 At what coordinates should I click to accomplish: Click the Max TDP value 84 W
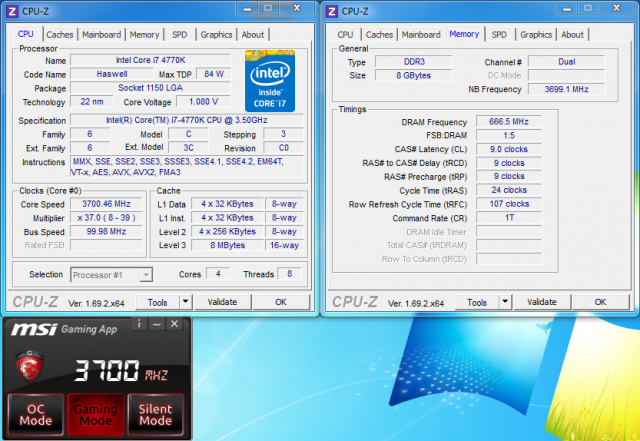click(214, 74)
